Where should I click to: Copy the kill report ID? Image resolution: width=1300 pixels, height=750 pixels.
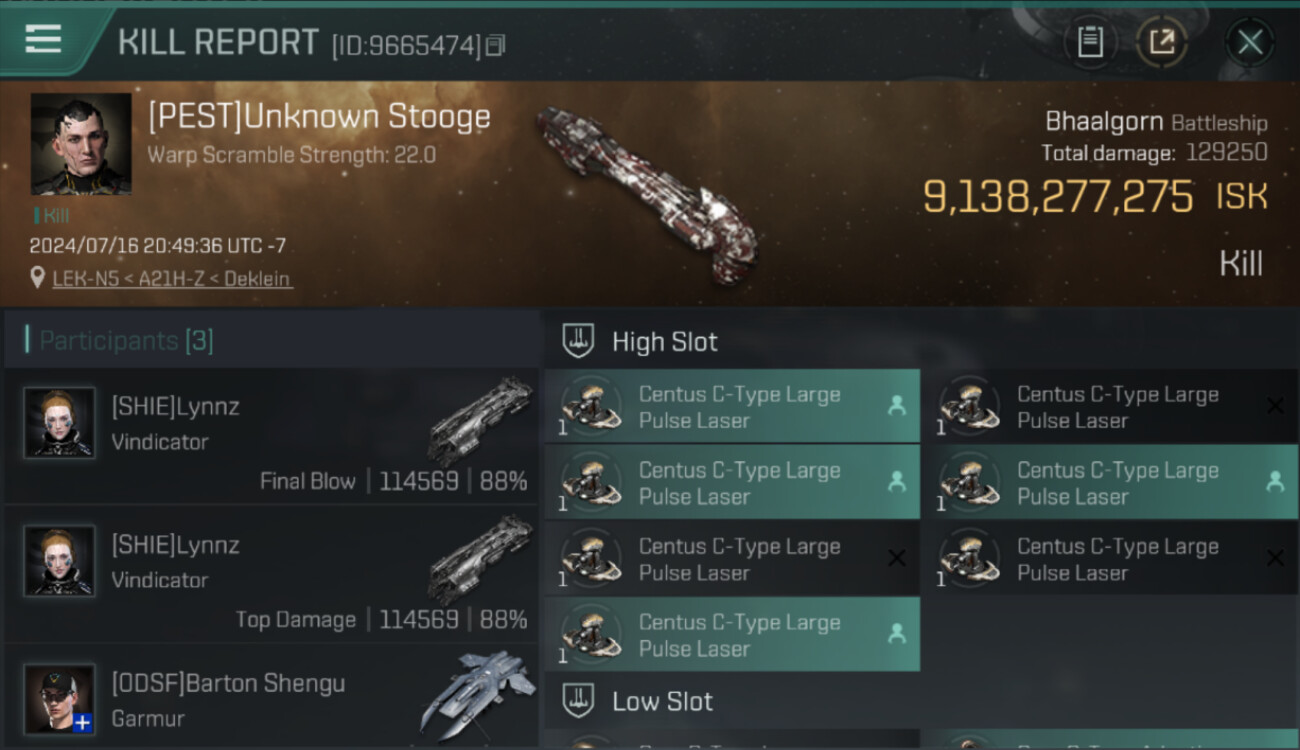(x=496, y=45)
